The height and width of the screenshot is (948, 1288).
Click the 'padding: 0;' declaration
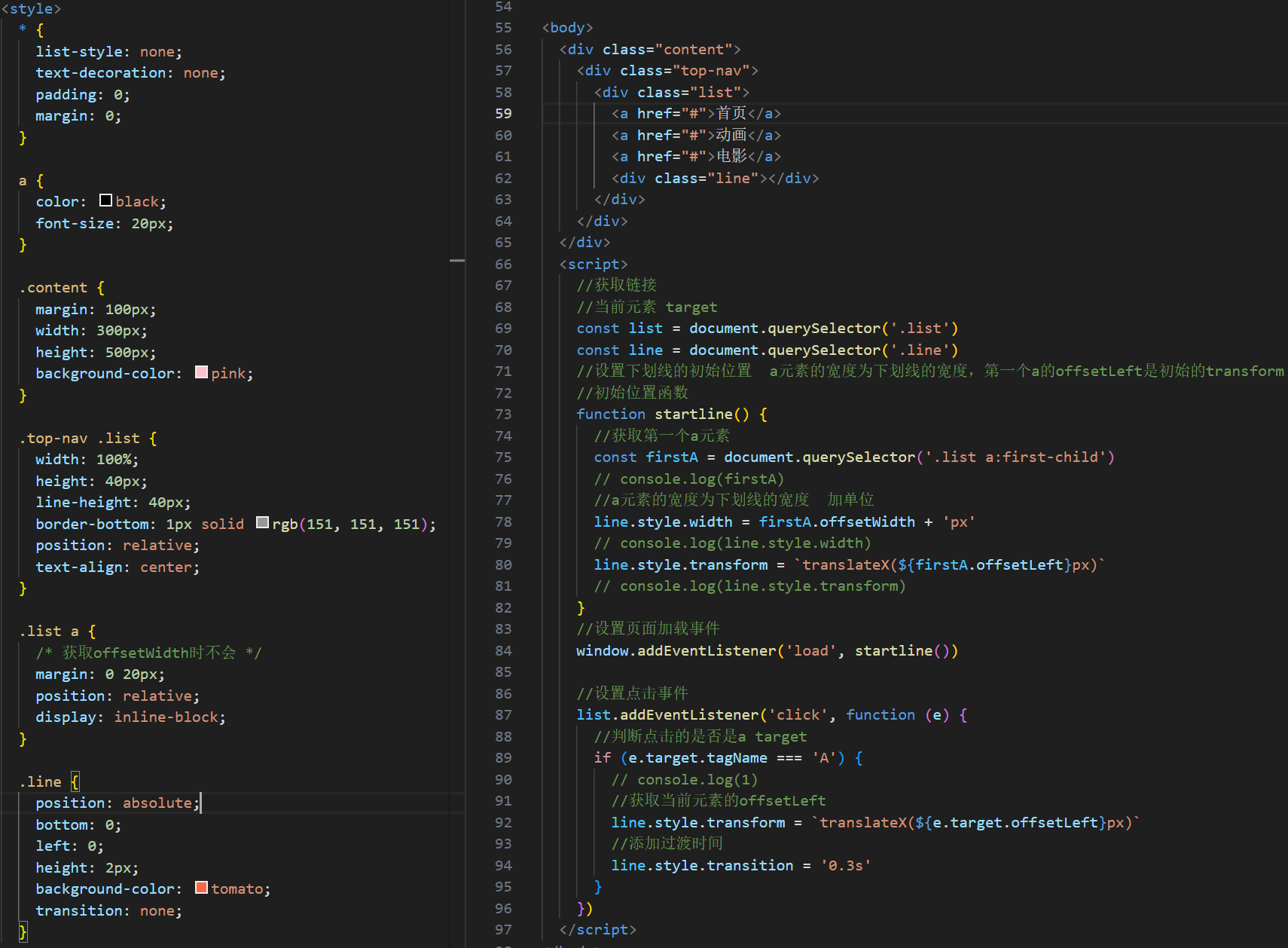click(x=83, y=95)
